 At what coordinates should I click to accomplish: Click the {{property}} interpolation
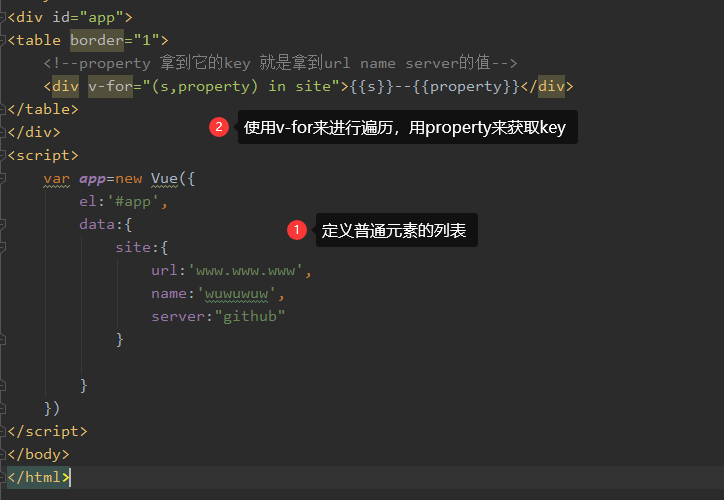click(x=466, y=86)
